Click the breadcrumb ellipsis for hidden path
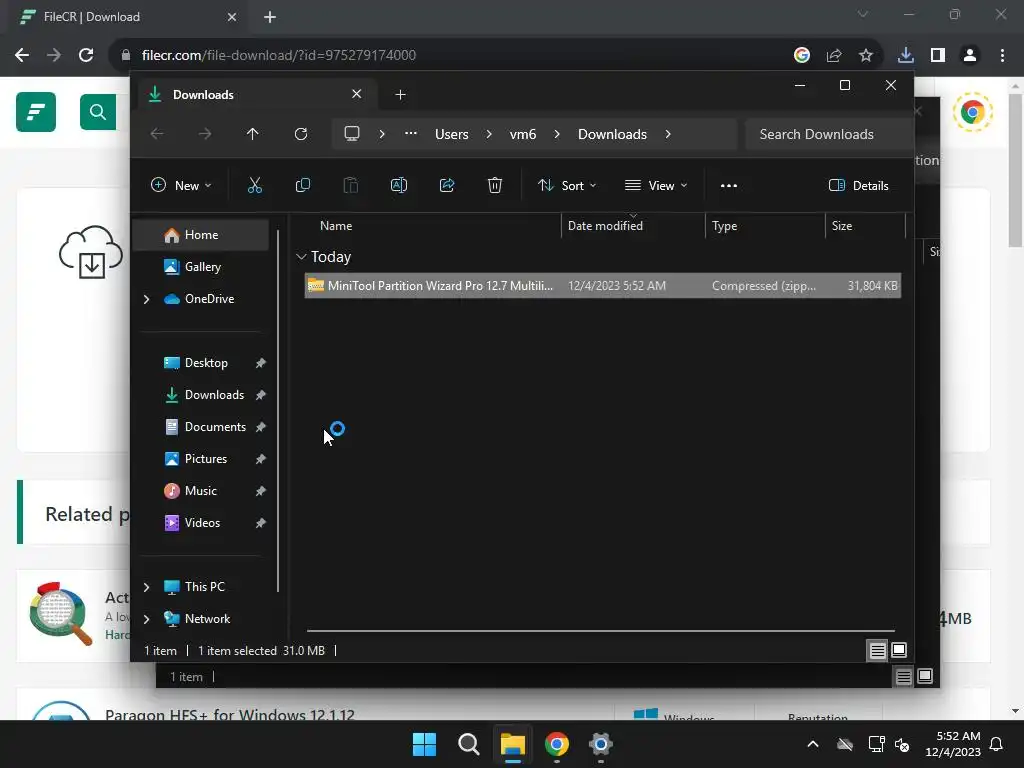Screen dimensions: 1024x768 click(x=410, y=133)
